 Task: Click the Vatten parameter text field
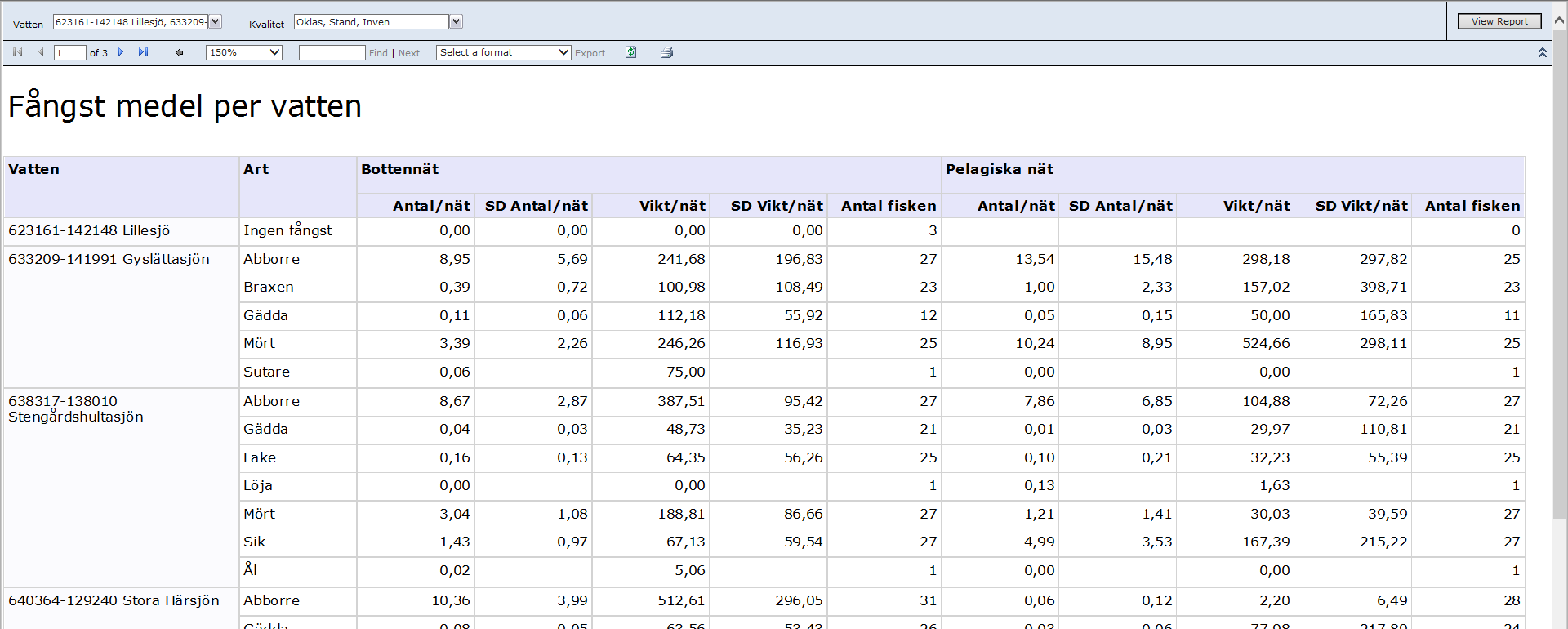(131, 21)
